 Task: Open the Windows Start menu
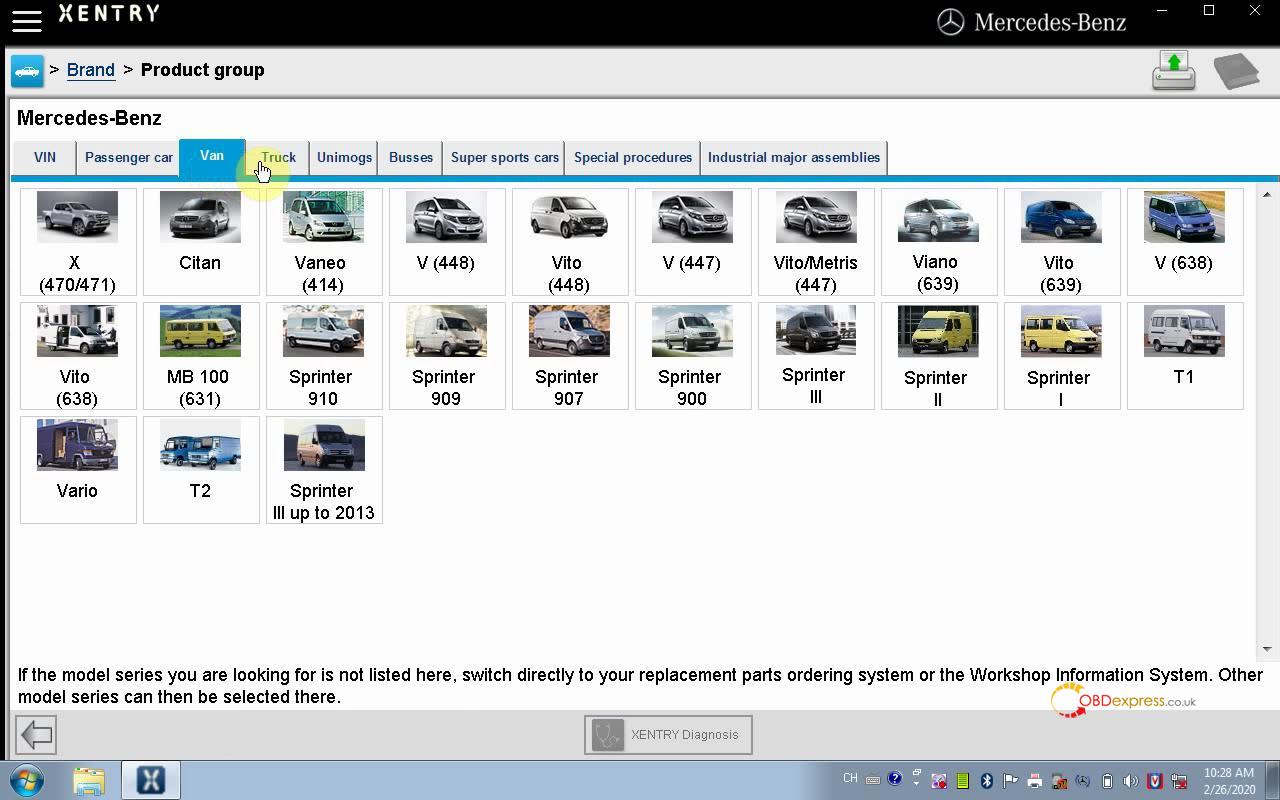[x=27, y=780]
